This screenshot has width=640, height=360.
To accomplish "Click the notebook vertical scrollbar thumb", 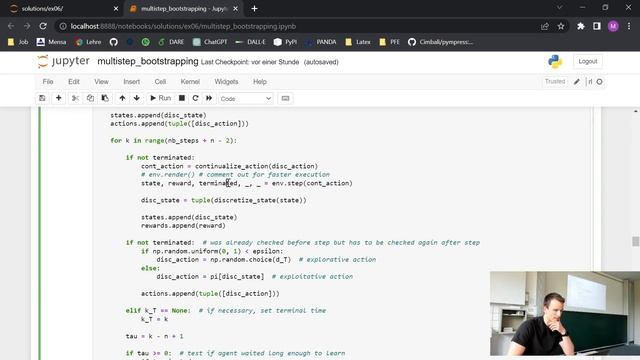I will pyautogui.click(x=636, y=241).
